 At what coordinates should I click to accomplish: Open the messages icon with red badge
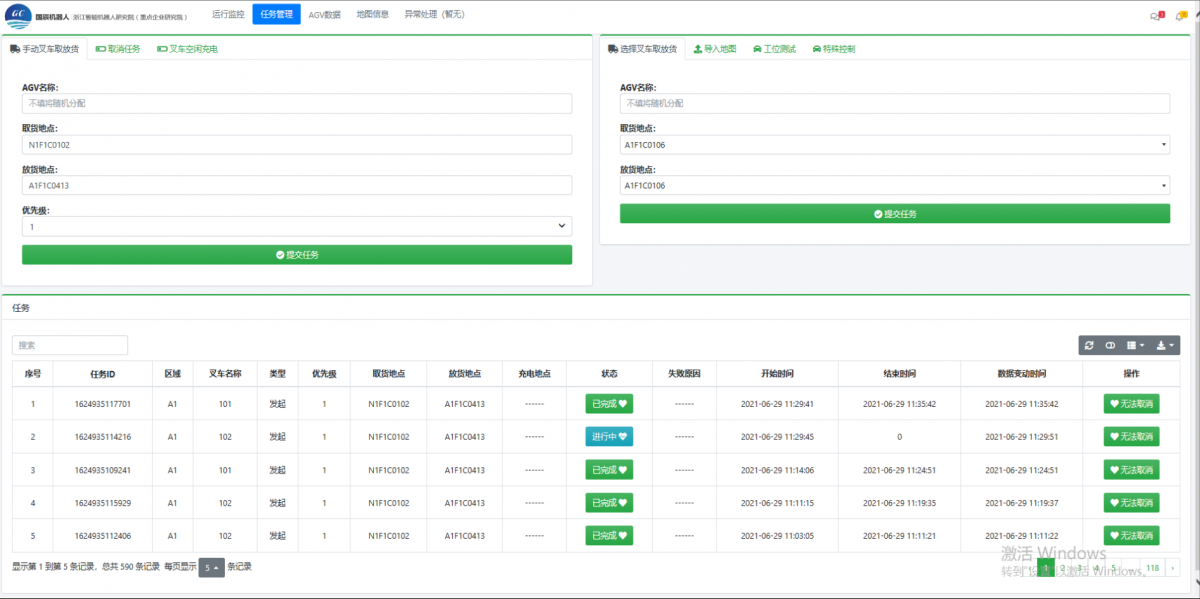pos(1154,16)
